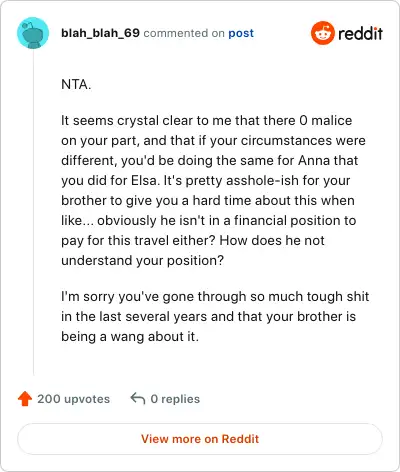Click the blah_blah_69 avatar icon
Viewport: 400px width, 472px height.
[33, 33]
